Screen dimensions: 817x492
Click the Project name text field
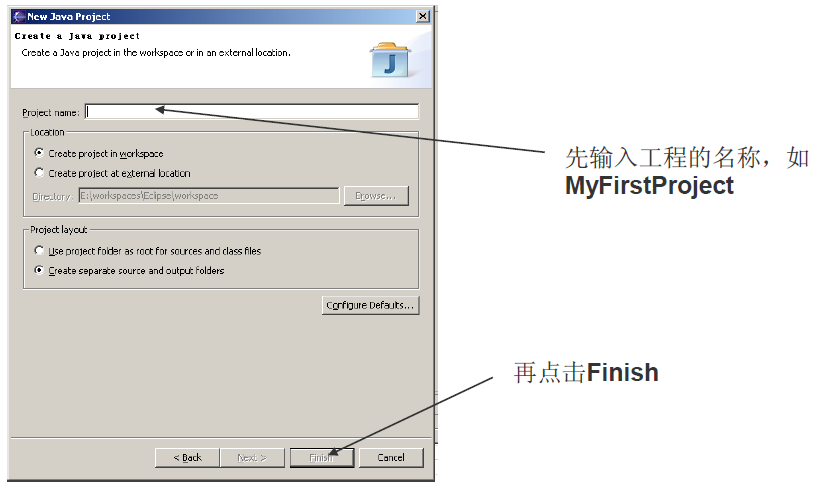click(x=252, y=112)
